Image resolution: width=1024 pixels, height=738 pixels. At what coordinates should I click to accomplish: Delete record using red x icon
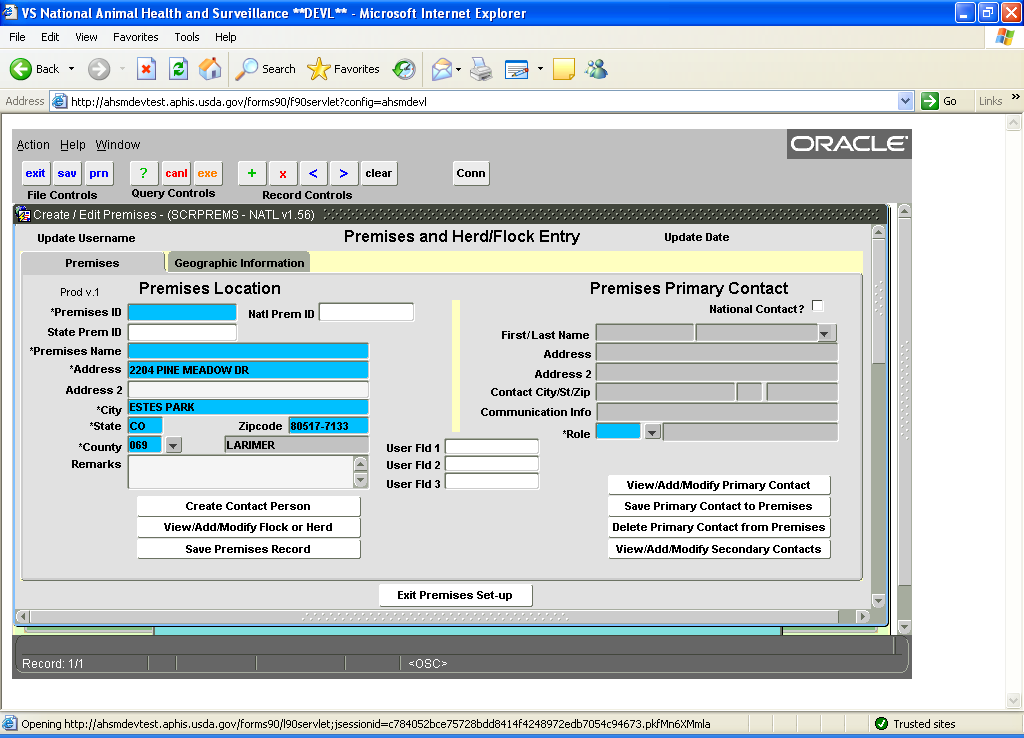[282, 173]
